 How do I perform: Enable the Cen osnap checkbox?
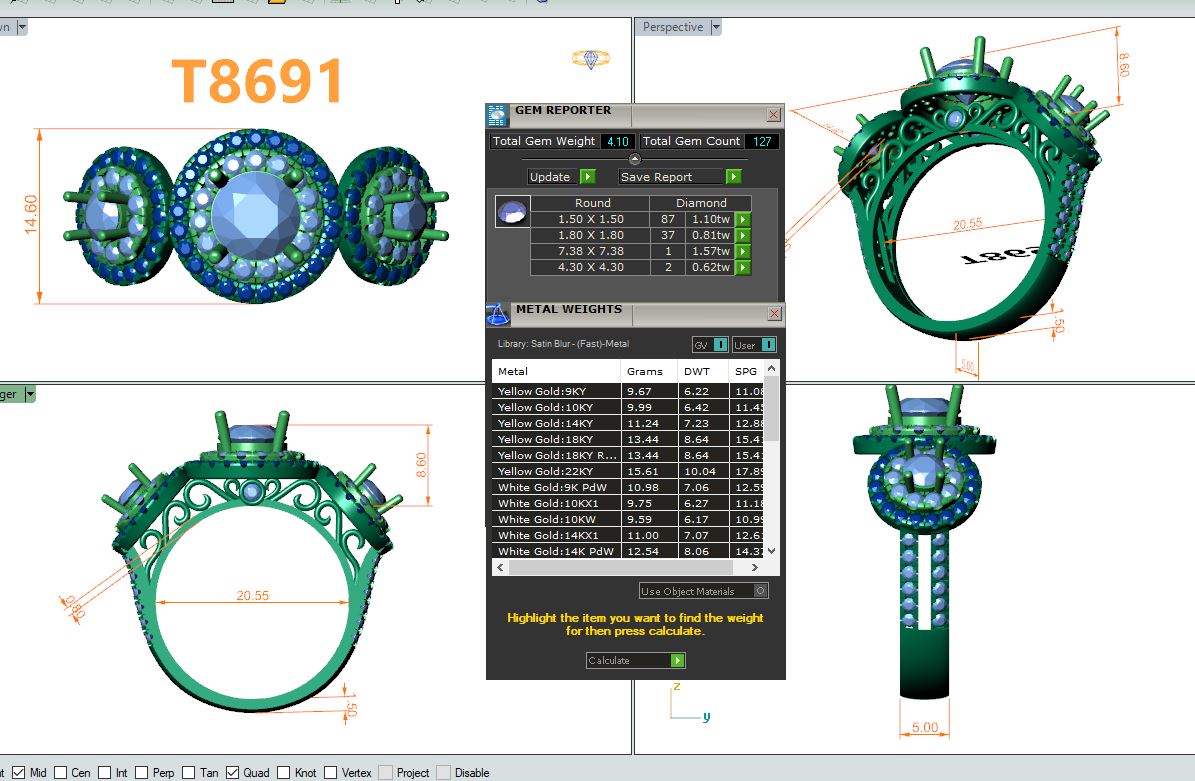coord(61,772)
